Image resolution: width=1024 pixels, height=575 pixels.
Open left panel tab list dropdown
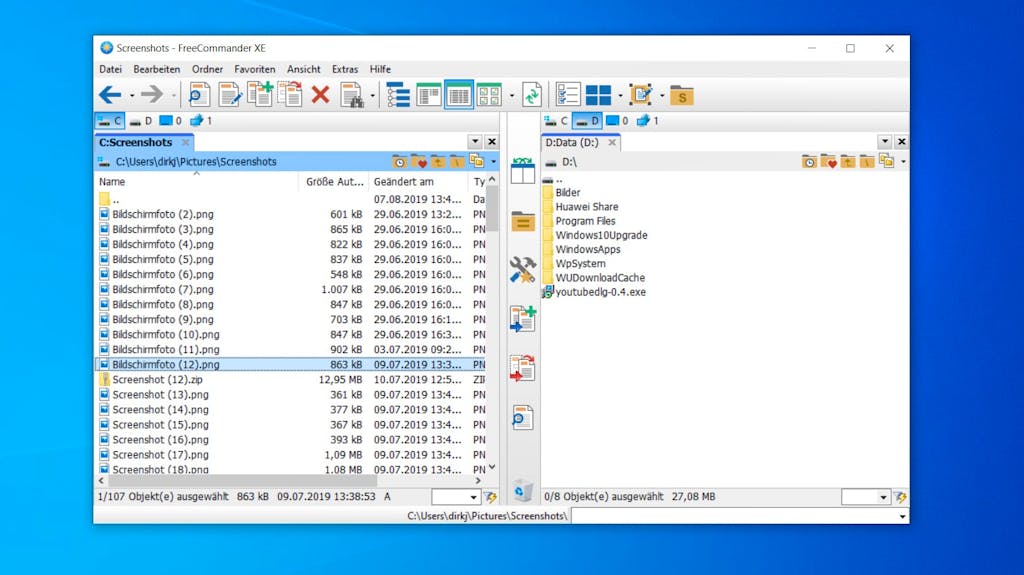(475, 142)
